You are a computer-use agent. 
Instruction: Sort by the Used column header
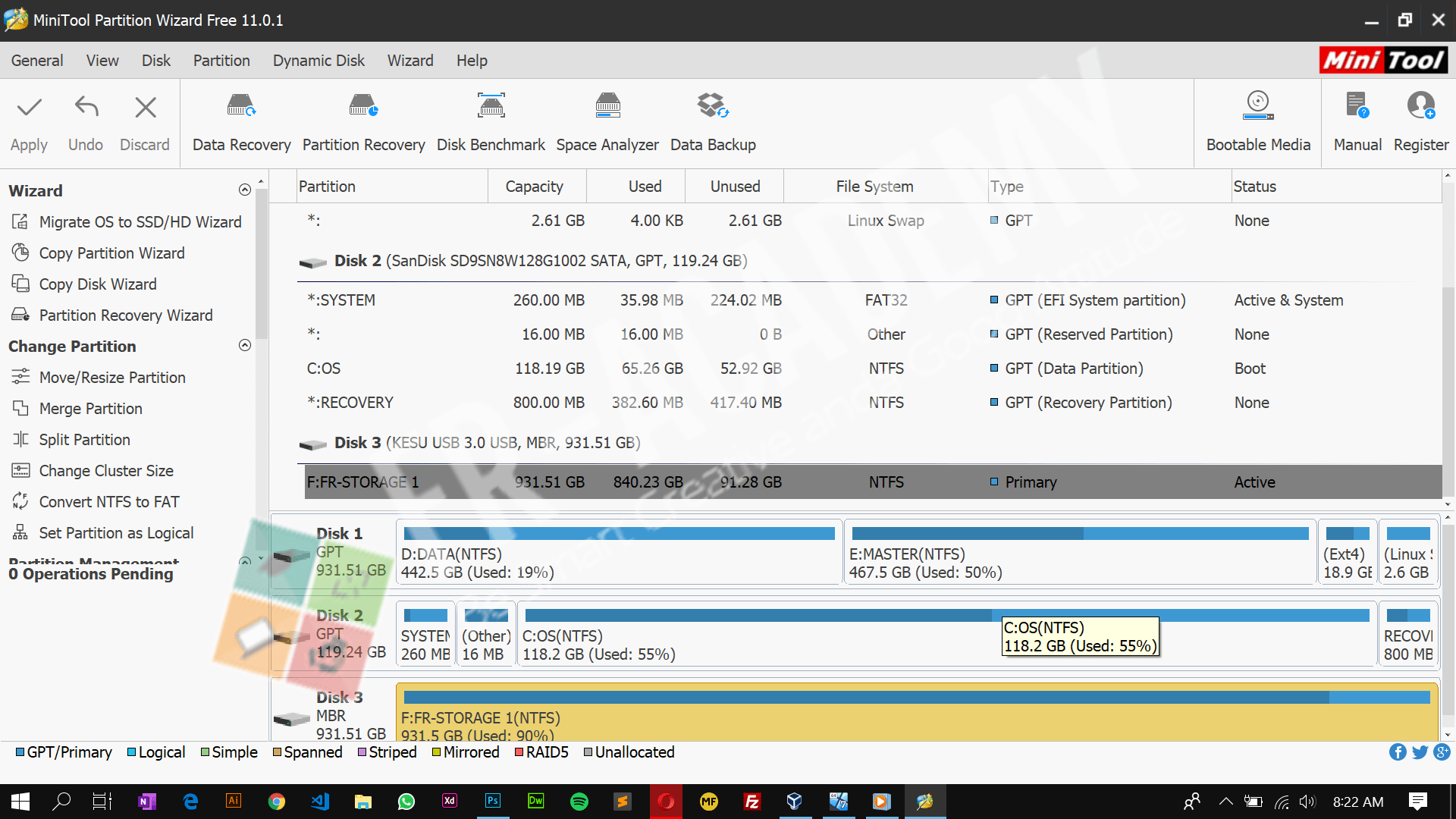(636, 187)
